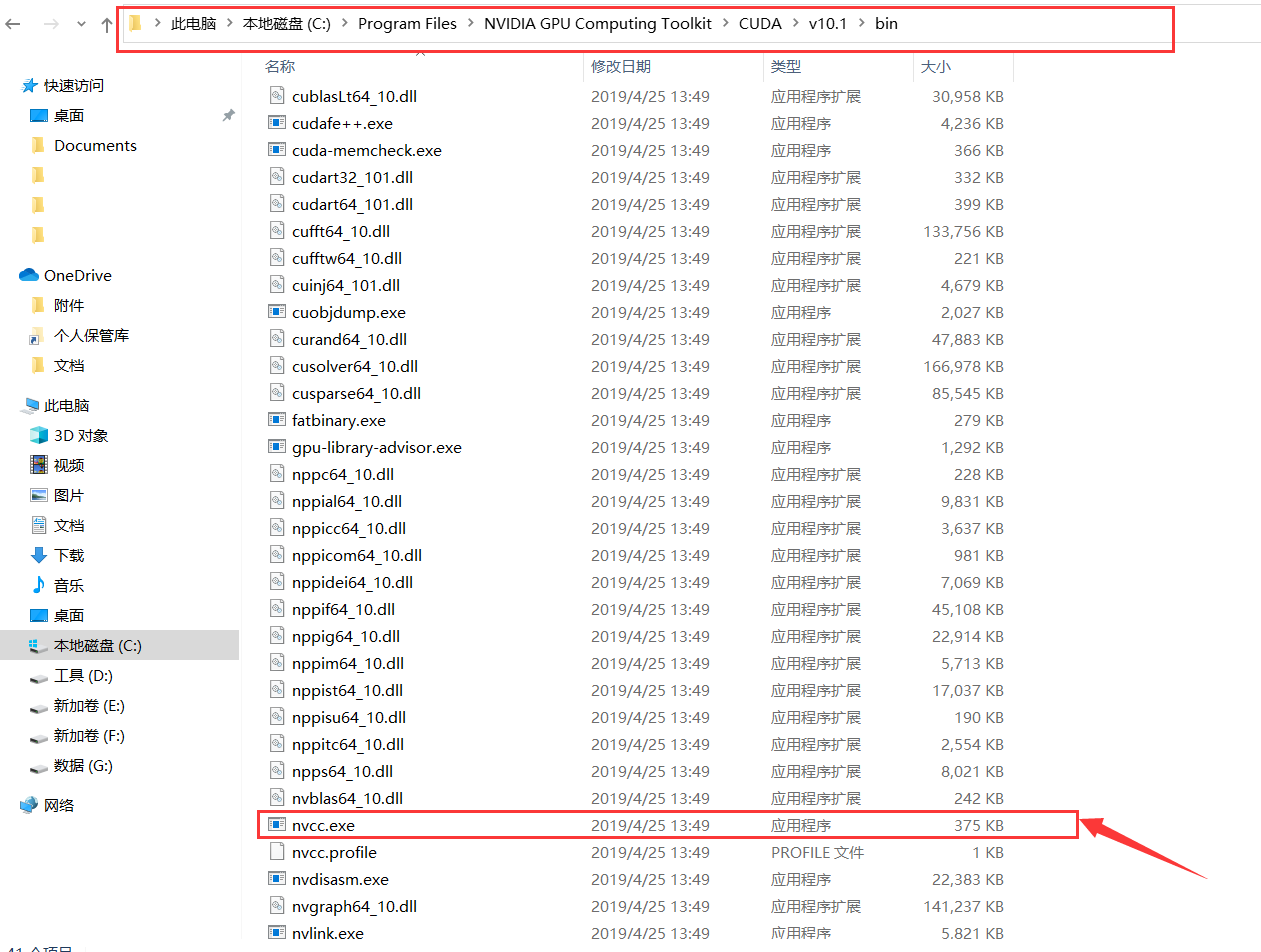Select cuinj64_101.dll file name
The image size is (1261, 952).
(346, 285)
